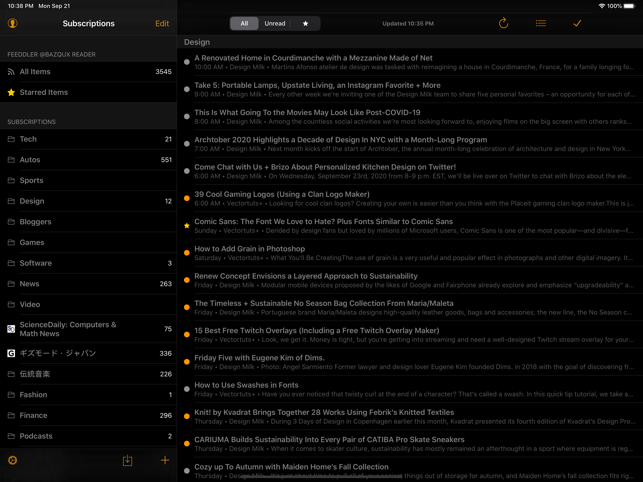Screen dimensions: 643x482
Task: Open the ギズモード・ジャパン feed
Action: coord(89,353)
